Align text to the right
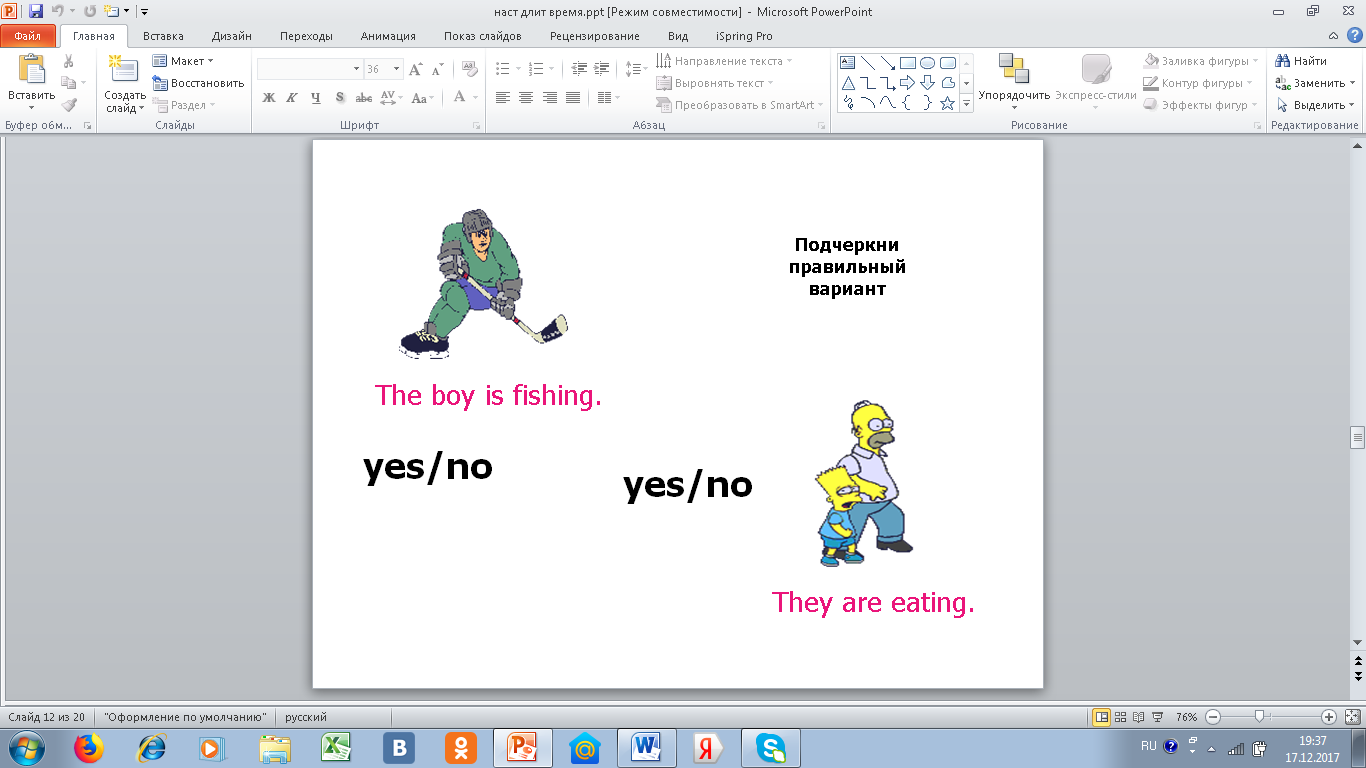This screenshot has height=768, width=1366. (549, 97)
